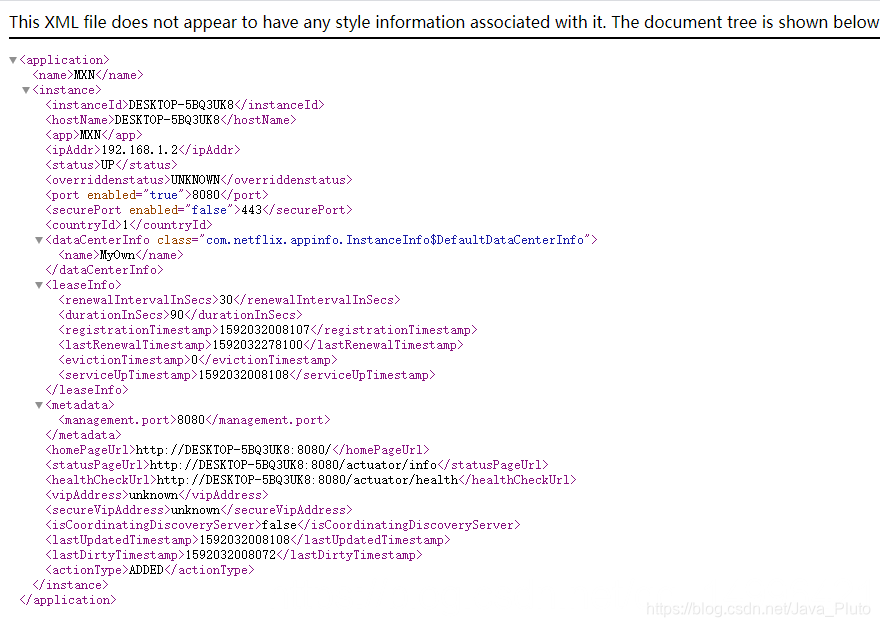Click serviceUpTimestamp value 1592032008108

[244, 375]
